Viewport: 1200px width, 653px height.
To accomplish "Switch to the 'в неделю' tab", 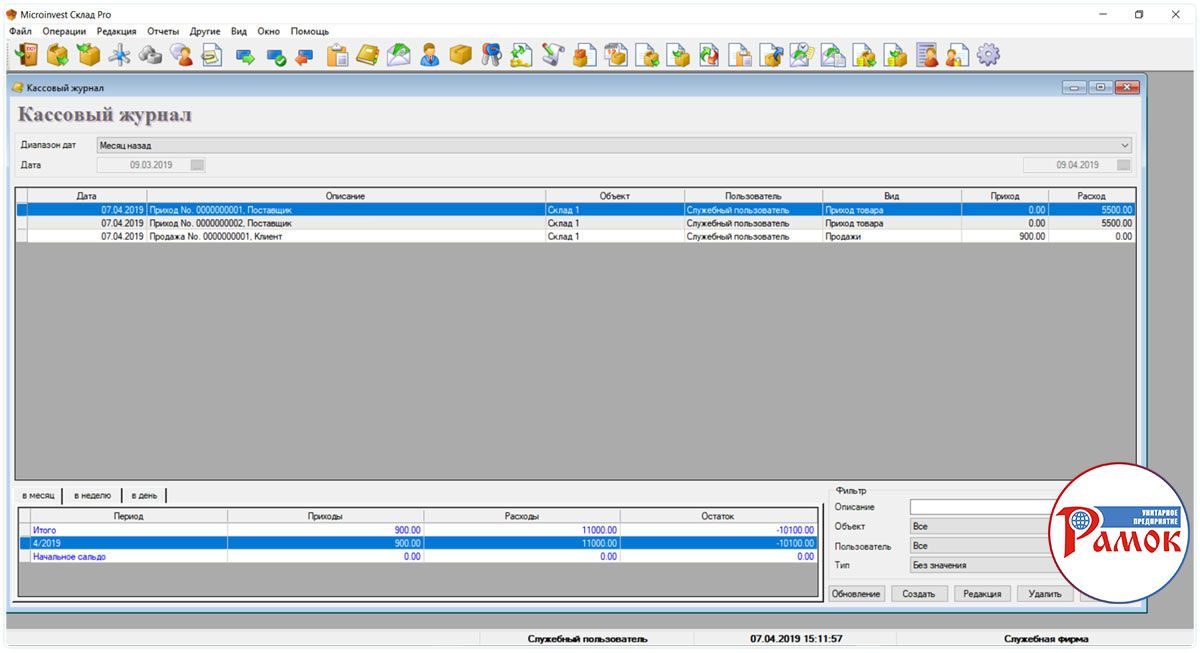I will pyautogui.click(x=92, y=496).
